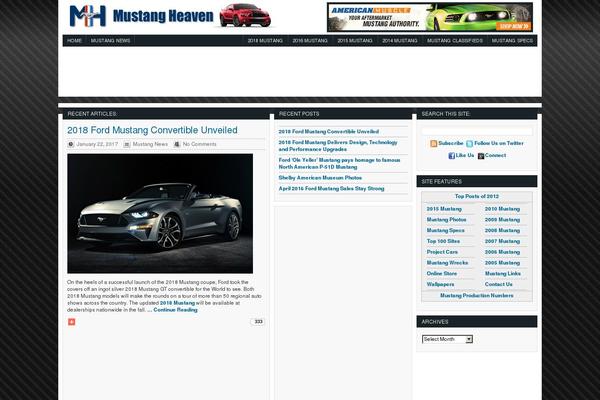Viewport: 600px width, 400px height.
Task: Open Mustang News category under article title
Action: [x=150, y=144]
